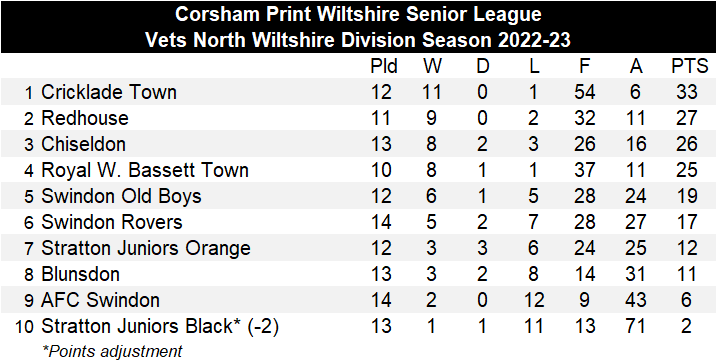
Task: Click Swindon Old Boys team name
Action: tap(121, 196)
